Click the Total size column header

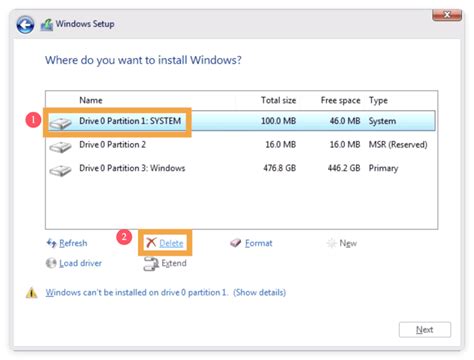click(x=278, y=100)
